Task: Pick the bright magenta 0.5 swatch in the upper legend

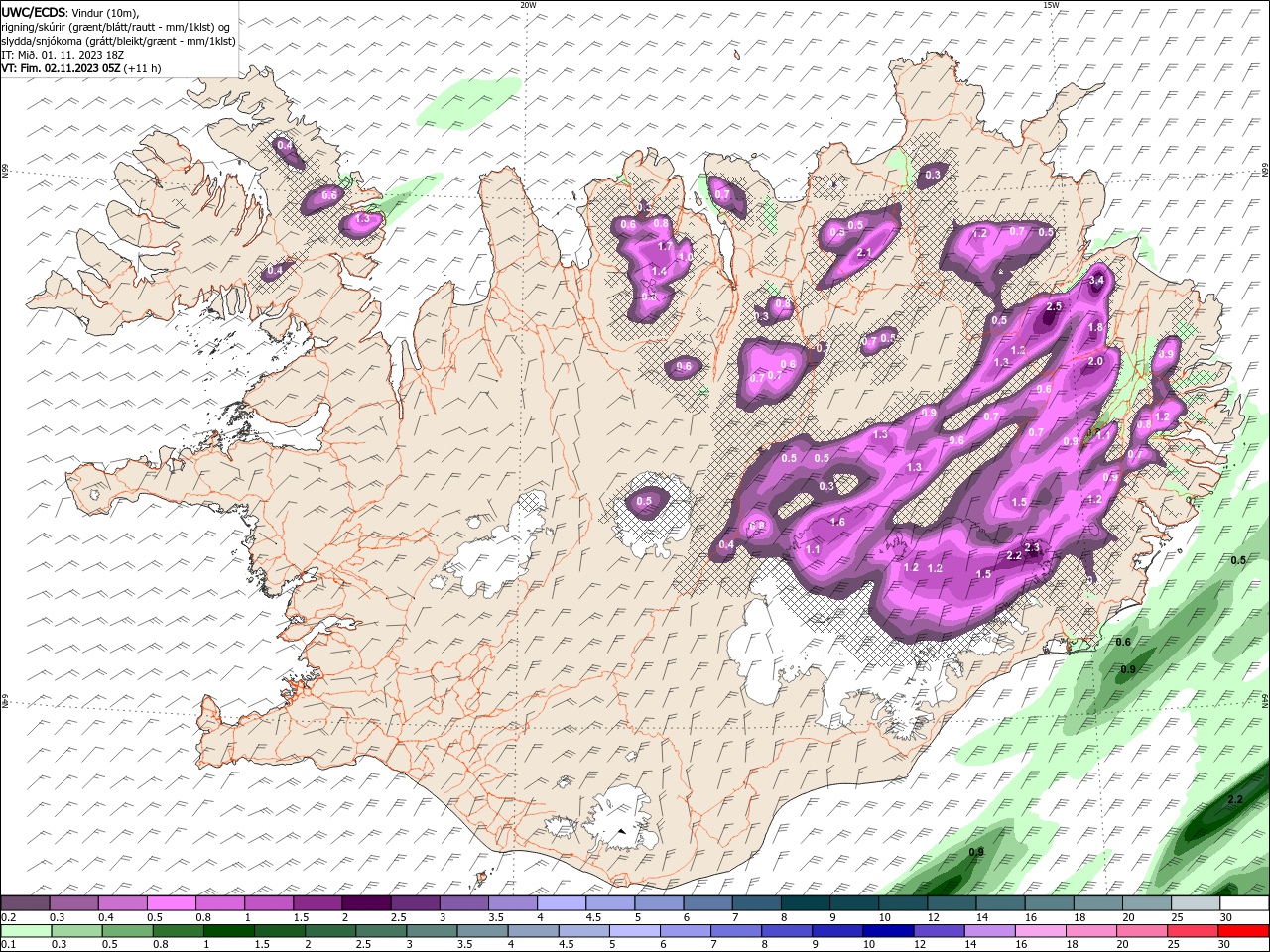Action: point(171,903)
